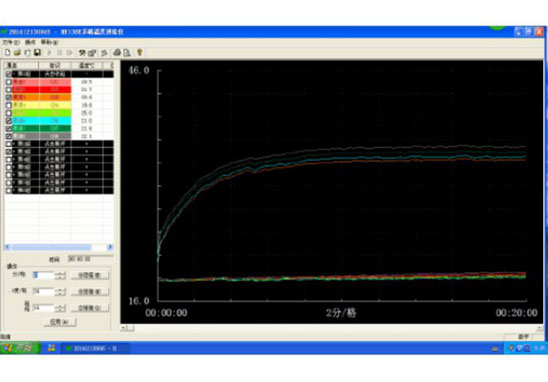Click the spinner of the second settings field

[60, 291]
